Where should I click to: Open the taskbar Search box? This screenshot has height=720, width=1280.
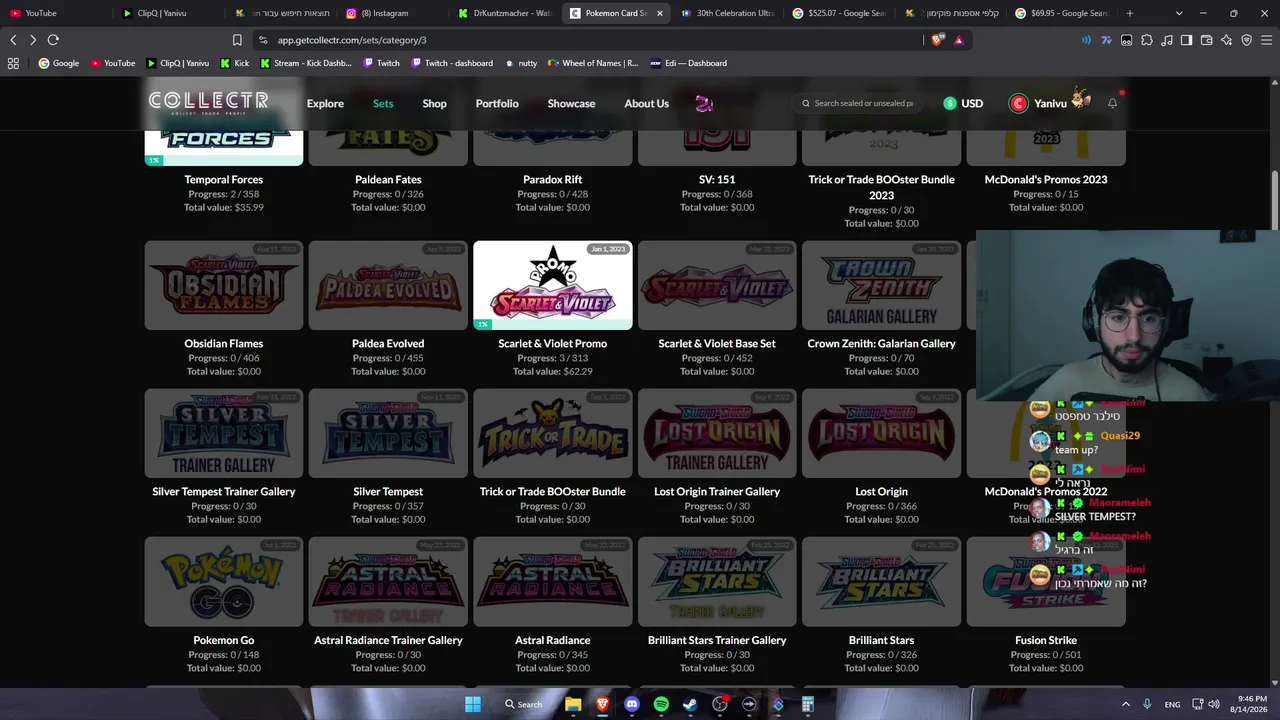pos(525,704)
